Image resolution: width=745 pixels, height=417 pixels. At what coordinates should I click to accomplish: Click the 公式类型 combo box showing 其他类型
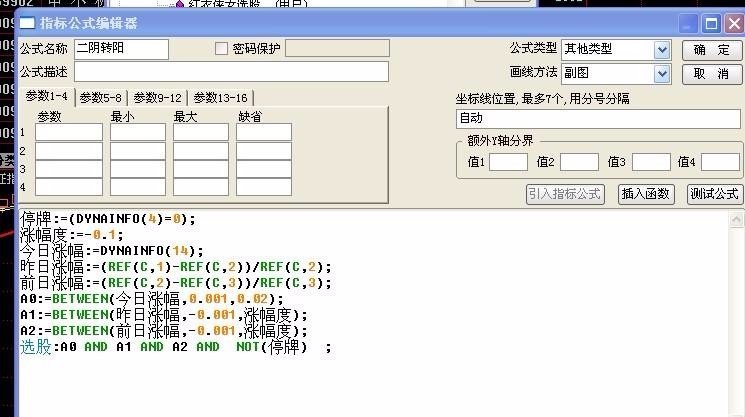(x=616, y=49)
